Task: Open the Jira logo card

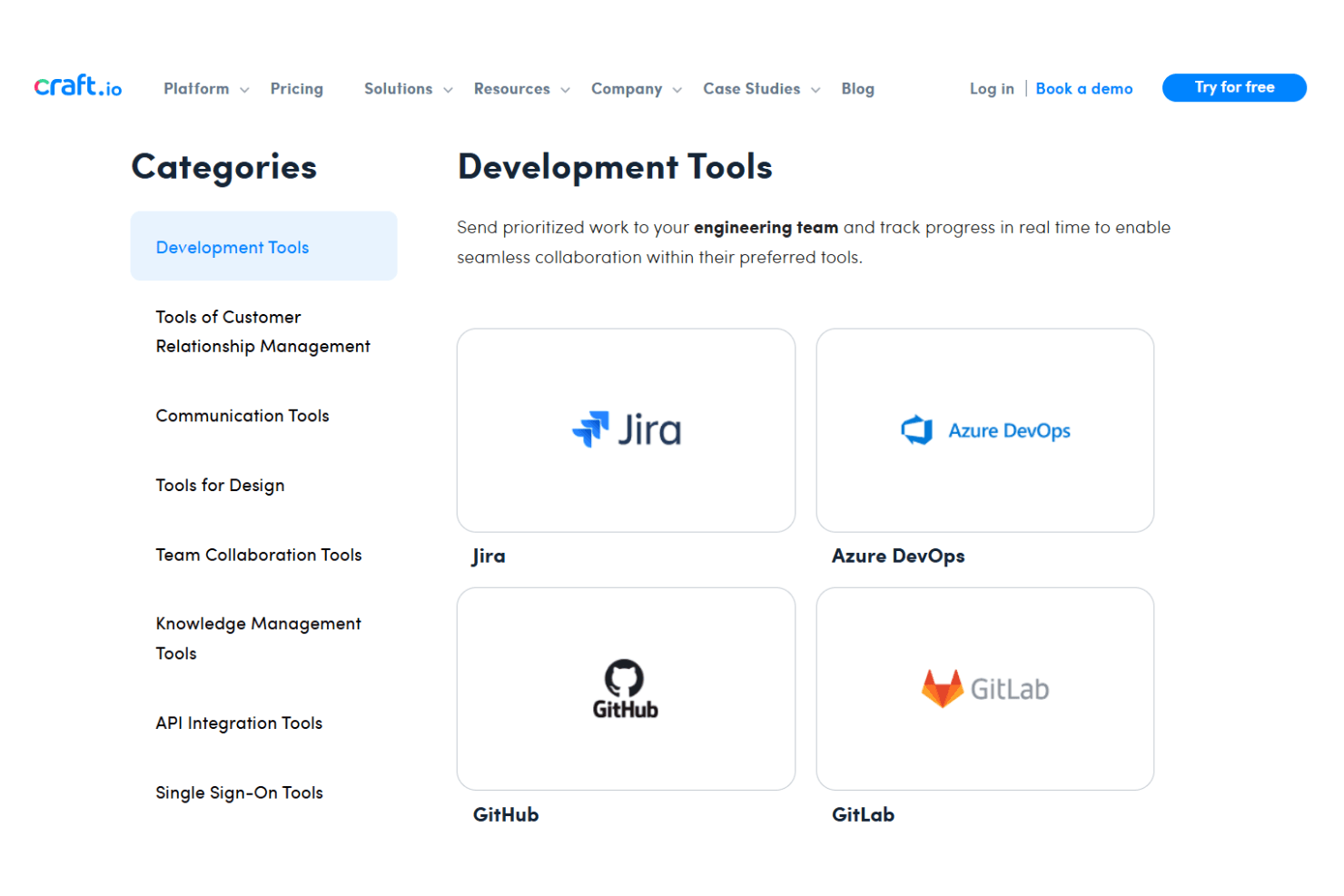Action: (x=626, y=430)
